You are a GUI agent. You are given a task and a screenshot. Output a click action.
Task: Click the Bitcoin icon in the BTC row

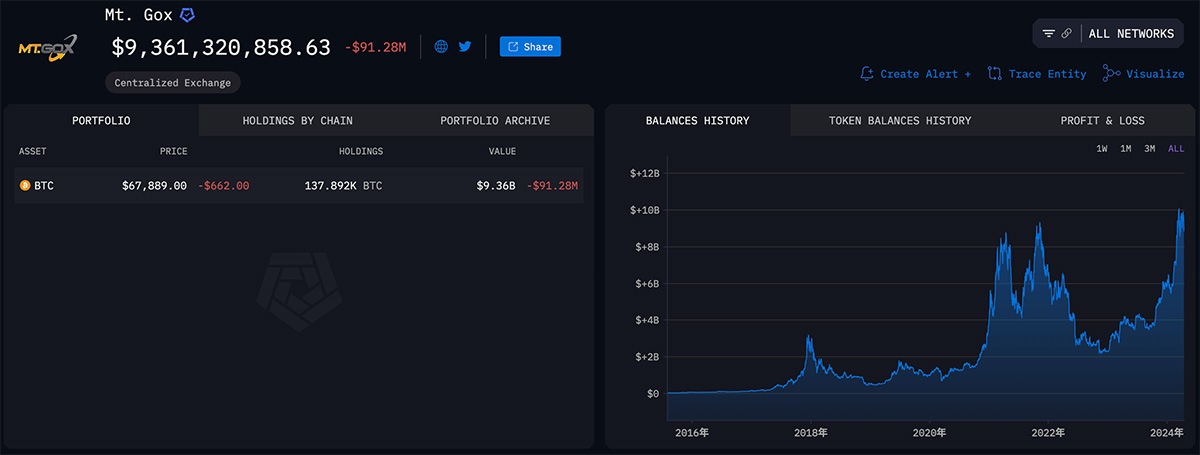tap(25, 186)
